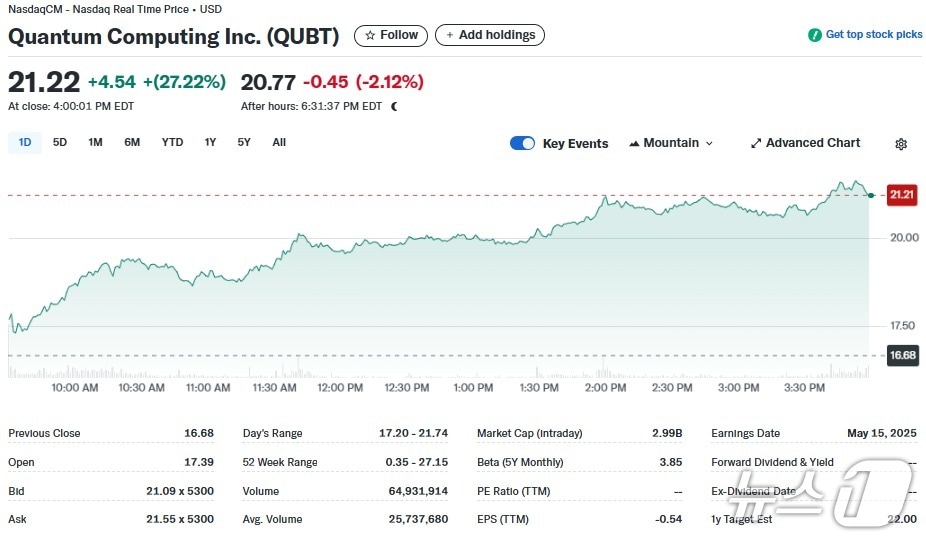
Task: Switch chart to 5Y range
Action: (x=244, y=142)
